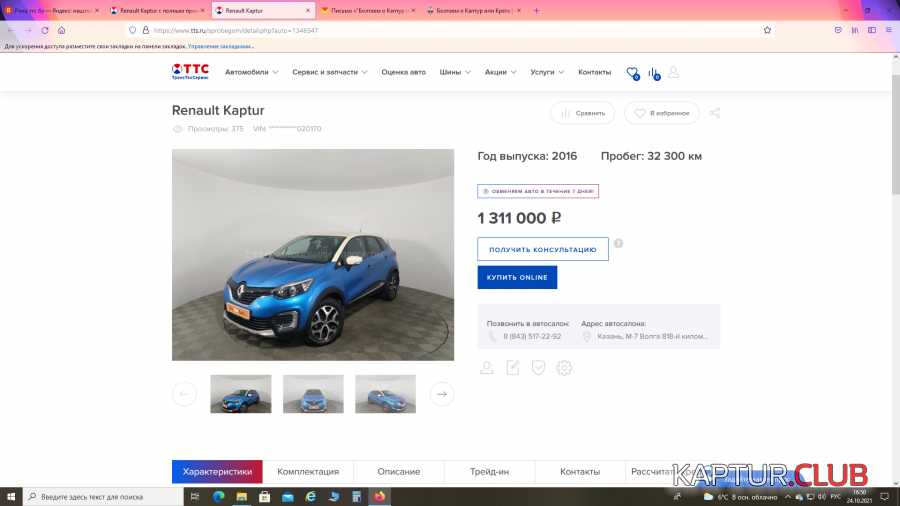Open Windows notification center
Screen dimensions: 900x506
(x=885, y=497)
